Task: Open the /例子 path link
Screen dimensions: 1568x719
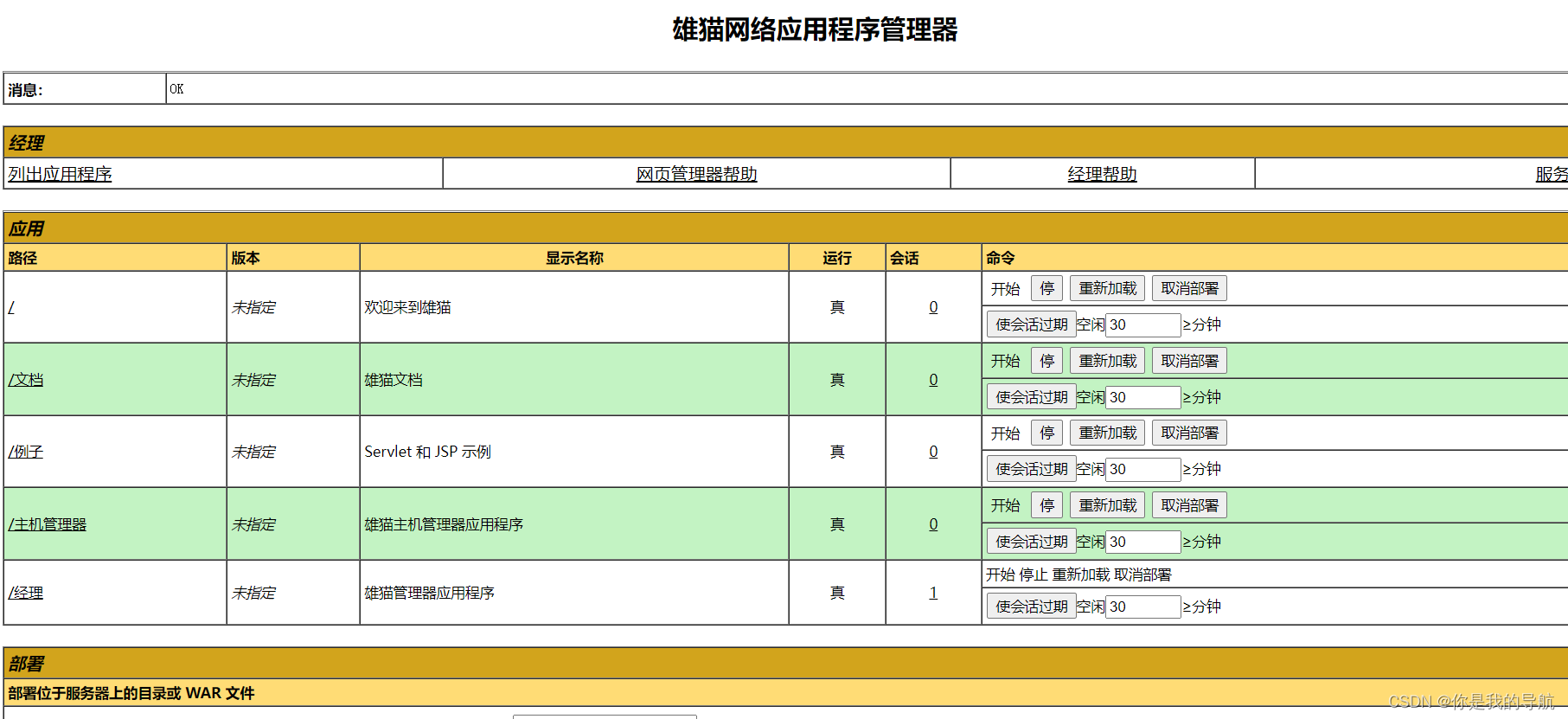Action: [x=26, y=452]
